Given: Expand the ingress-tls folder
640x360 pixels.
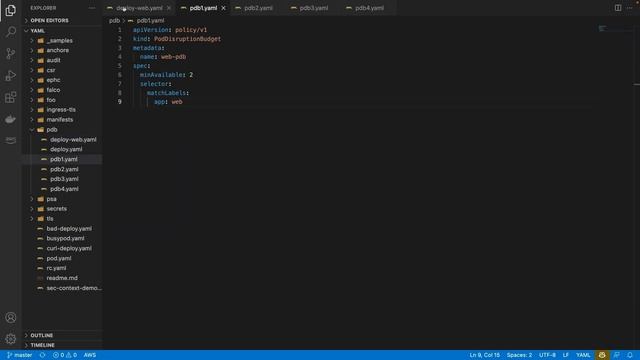Looking at the screenshot, I should [61, 110].
